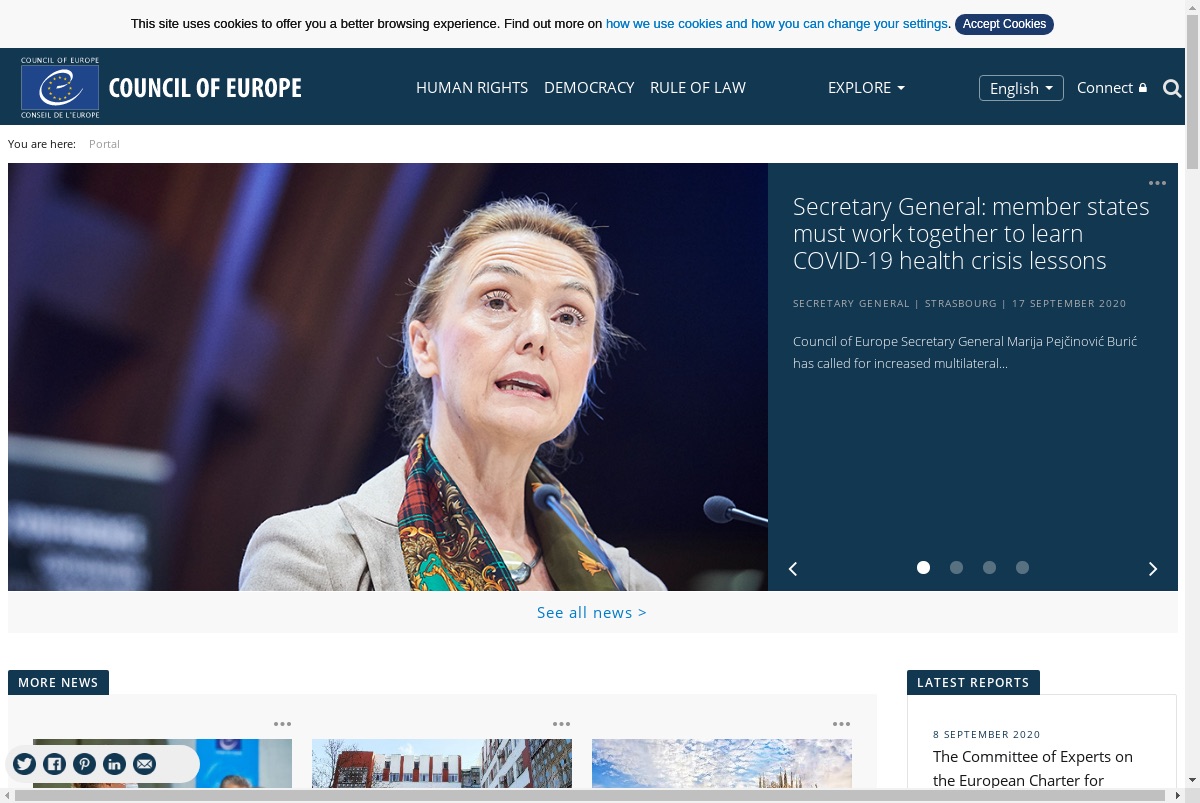This screenshot has height=803, width=1200.
Task: Open the first More News thumbnail image
Action: (162, 763)
